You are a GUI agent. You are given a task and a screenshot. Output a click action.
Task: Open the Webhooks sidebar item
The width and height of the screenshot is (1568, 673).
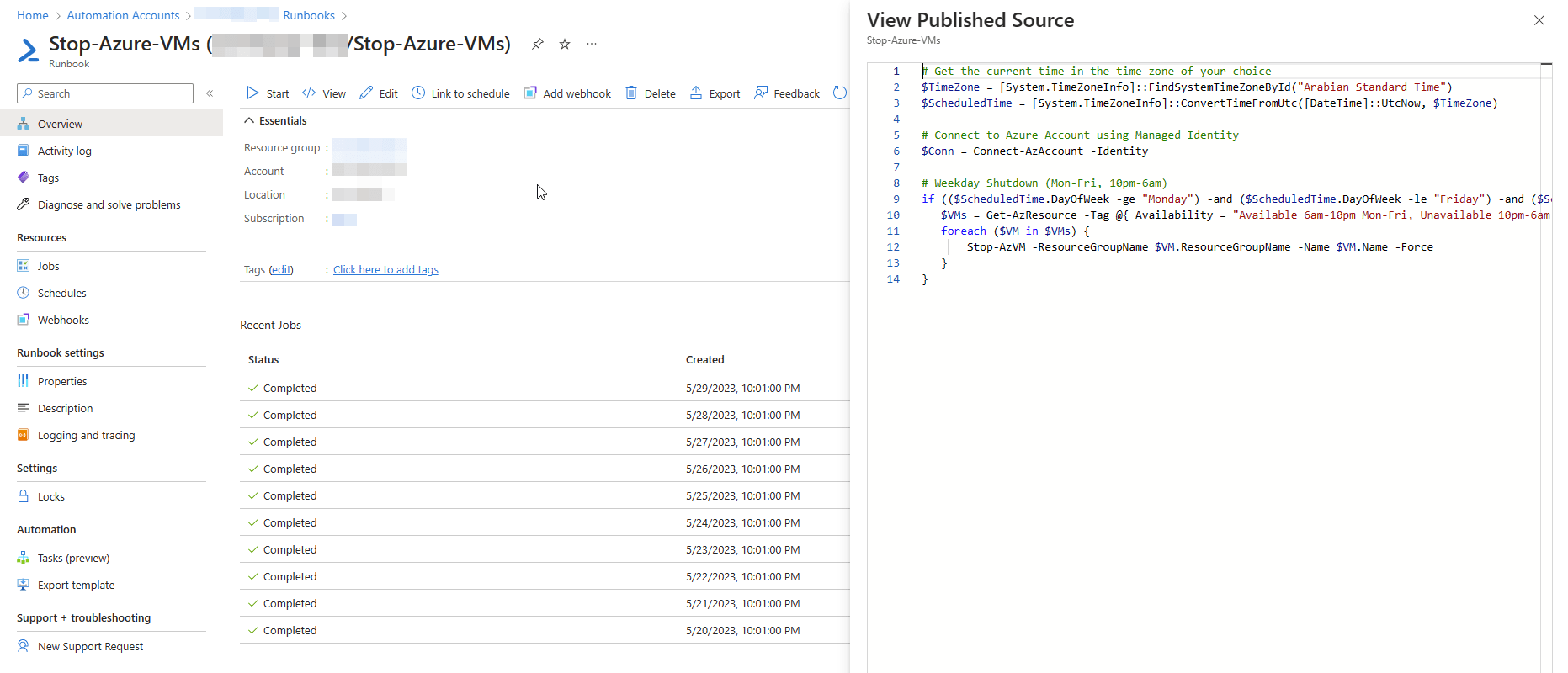click(x=63, y=320)
